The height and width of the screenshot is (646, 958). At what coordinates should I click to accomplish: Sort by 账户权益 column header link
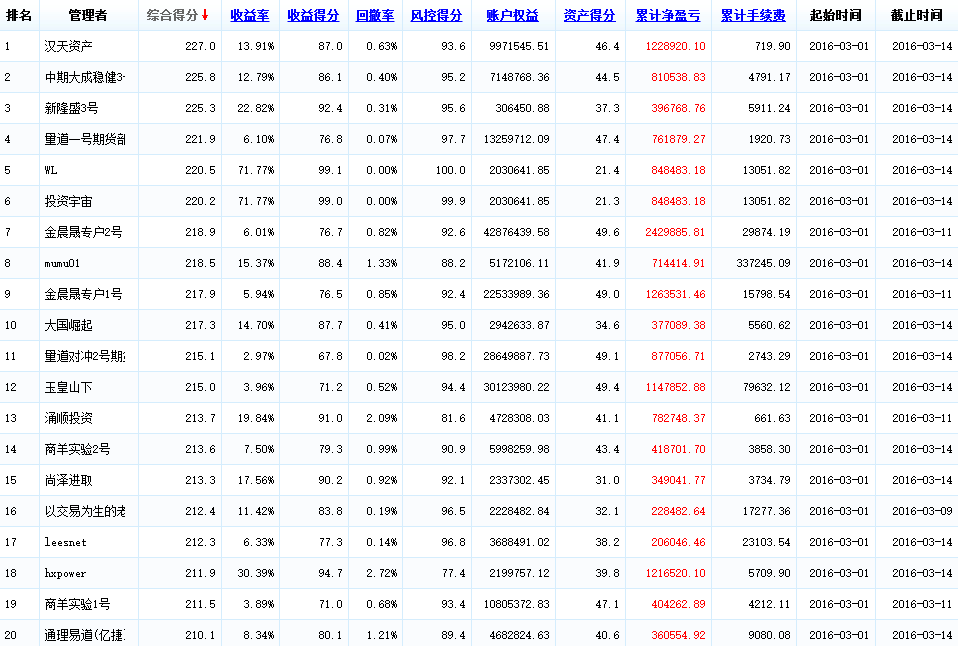pyautogui.click(x=512, y=15)
